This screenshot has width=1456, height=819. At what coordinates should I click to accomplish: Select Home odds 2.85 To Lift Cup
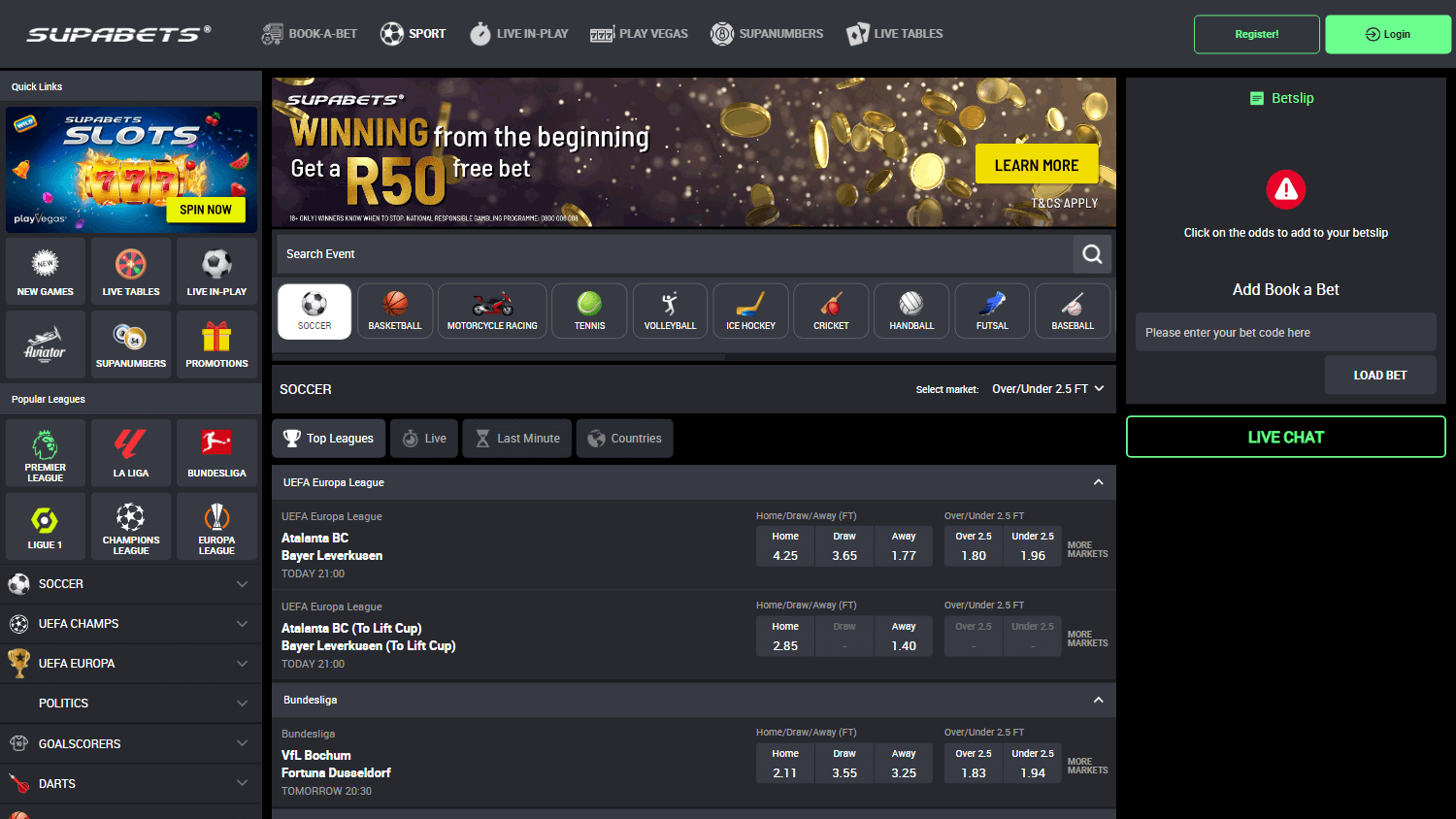click(x=785, y=637)
